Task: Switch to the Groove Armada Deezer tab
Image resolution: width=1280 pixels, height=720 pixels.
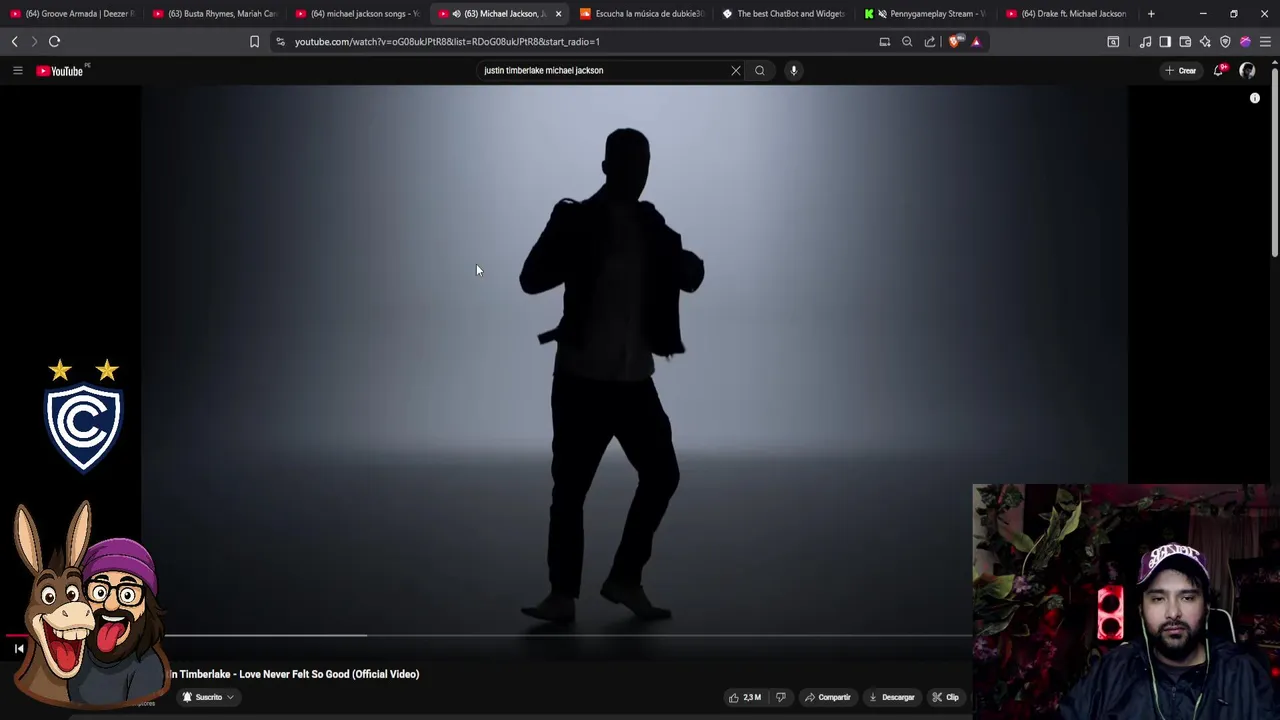Action: [72, 13]
